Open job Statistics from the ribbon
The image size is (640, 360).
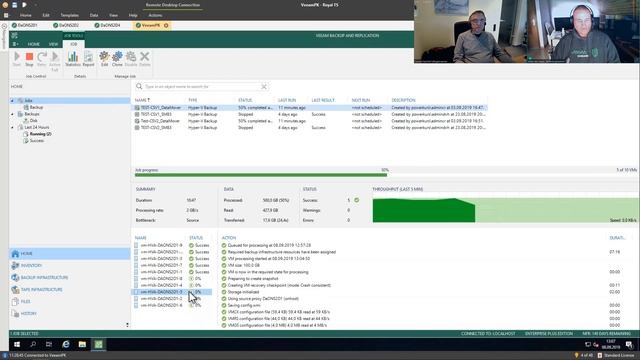click(x=73, y=59)
